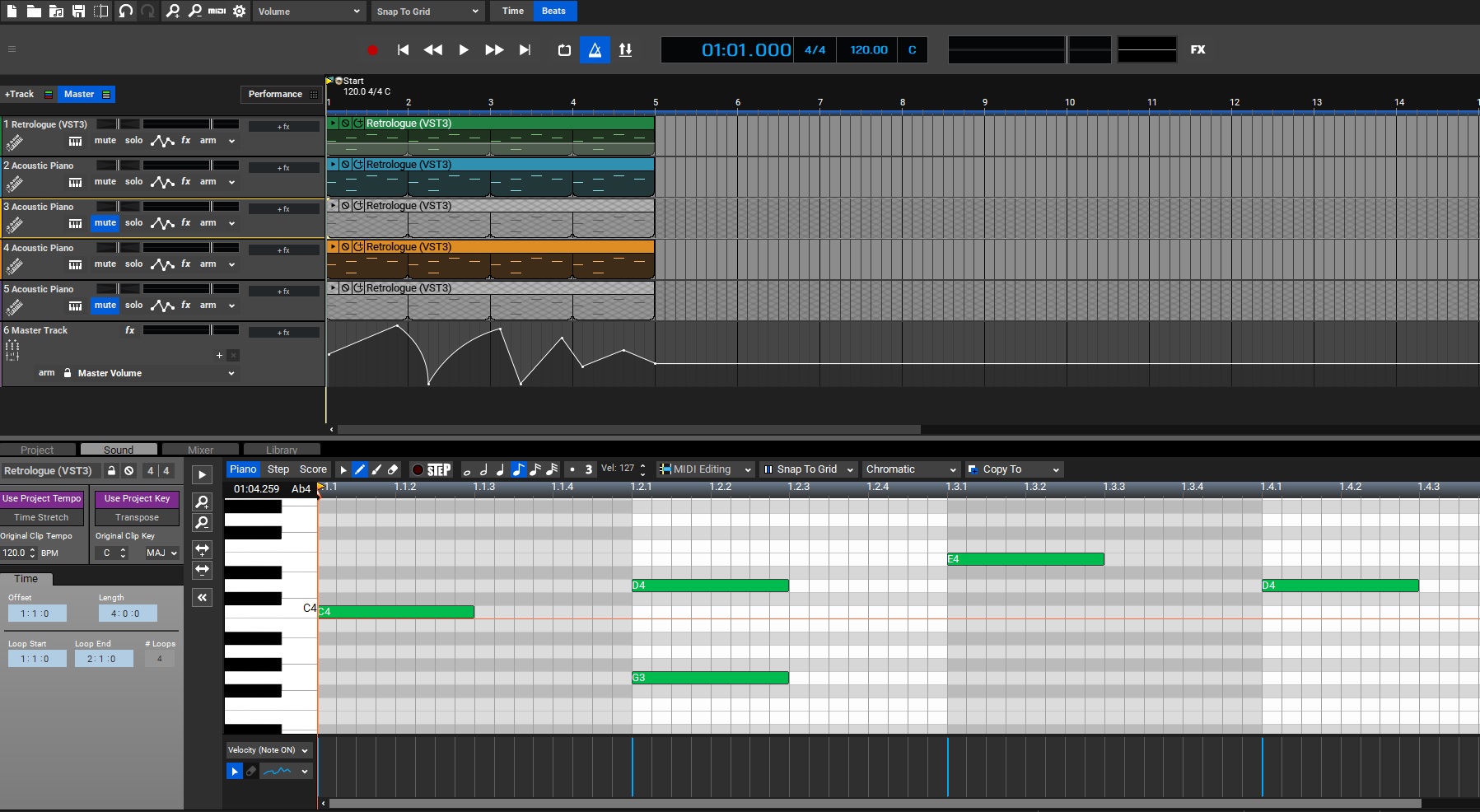
Task: Click +fx slot for track 2
Action: click(283, 167)
